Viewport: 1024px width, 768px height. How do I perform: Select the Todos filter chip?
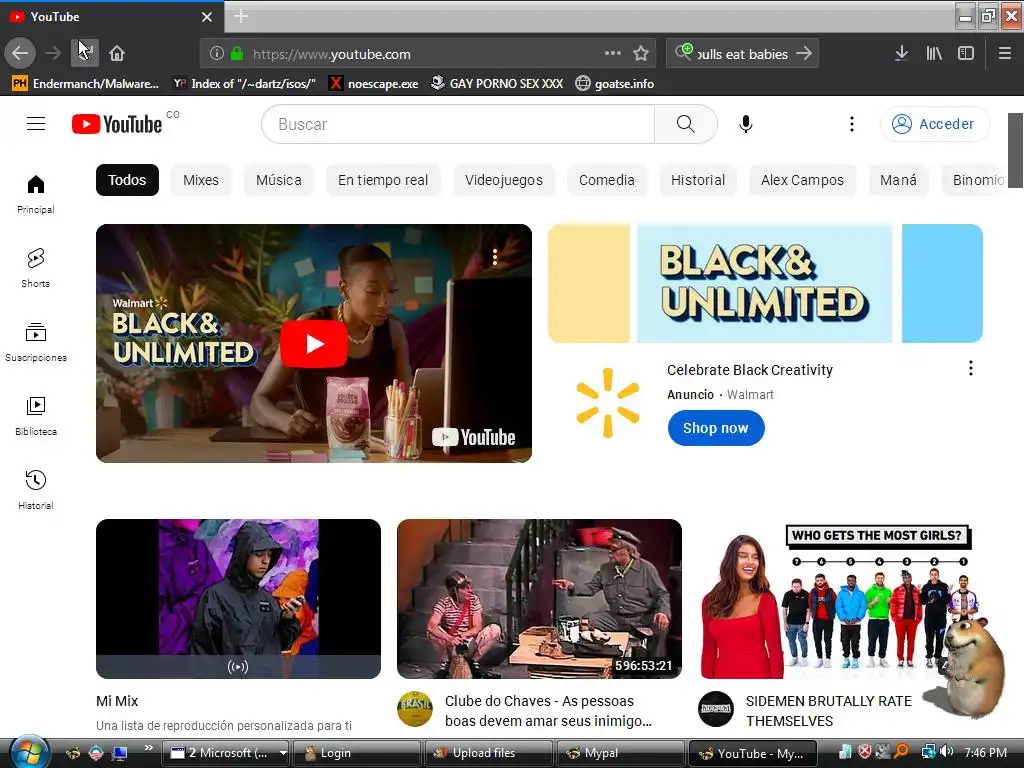(127, 180)
